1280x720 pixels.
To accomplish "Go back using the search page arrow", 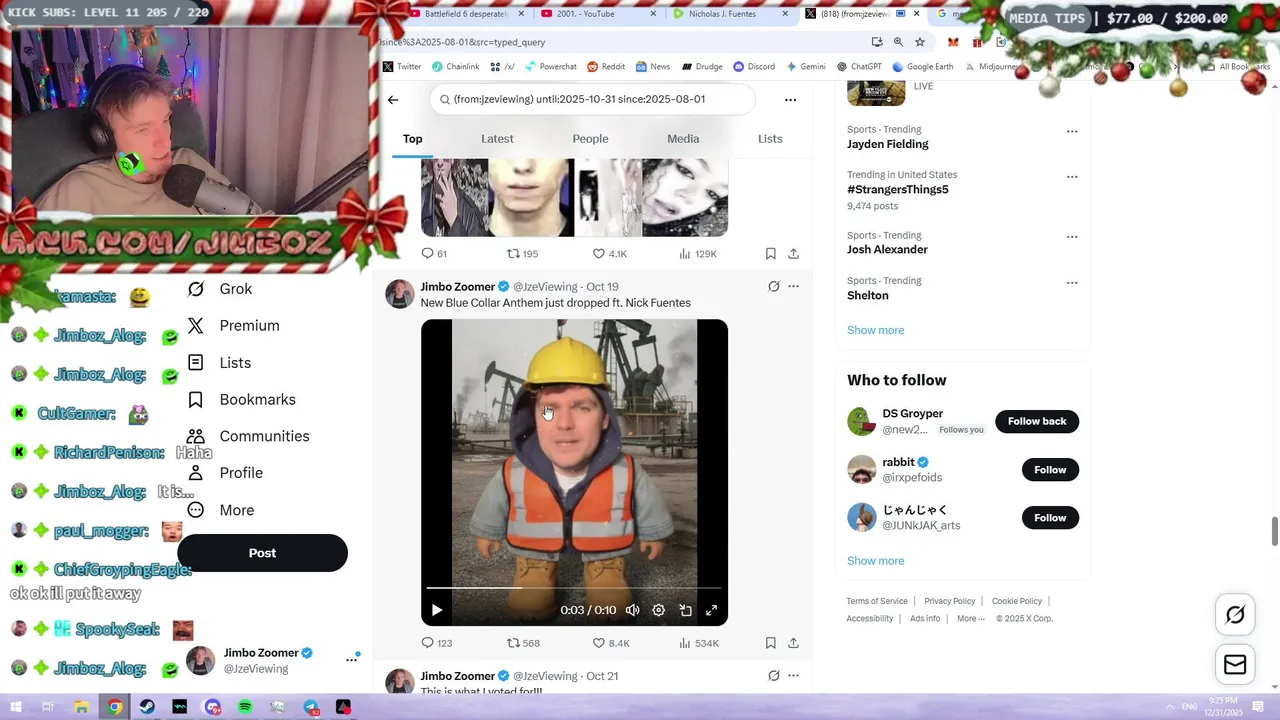I will coord(393,100).
